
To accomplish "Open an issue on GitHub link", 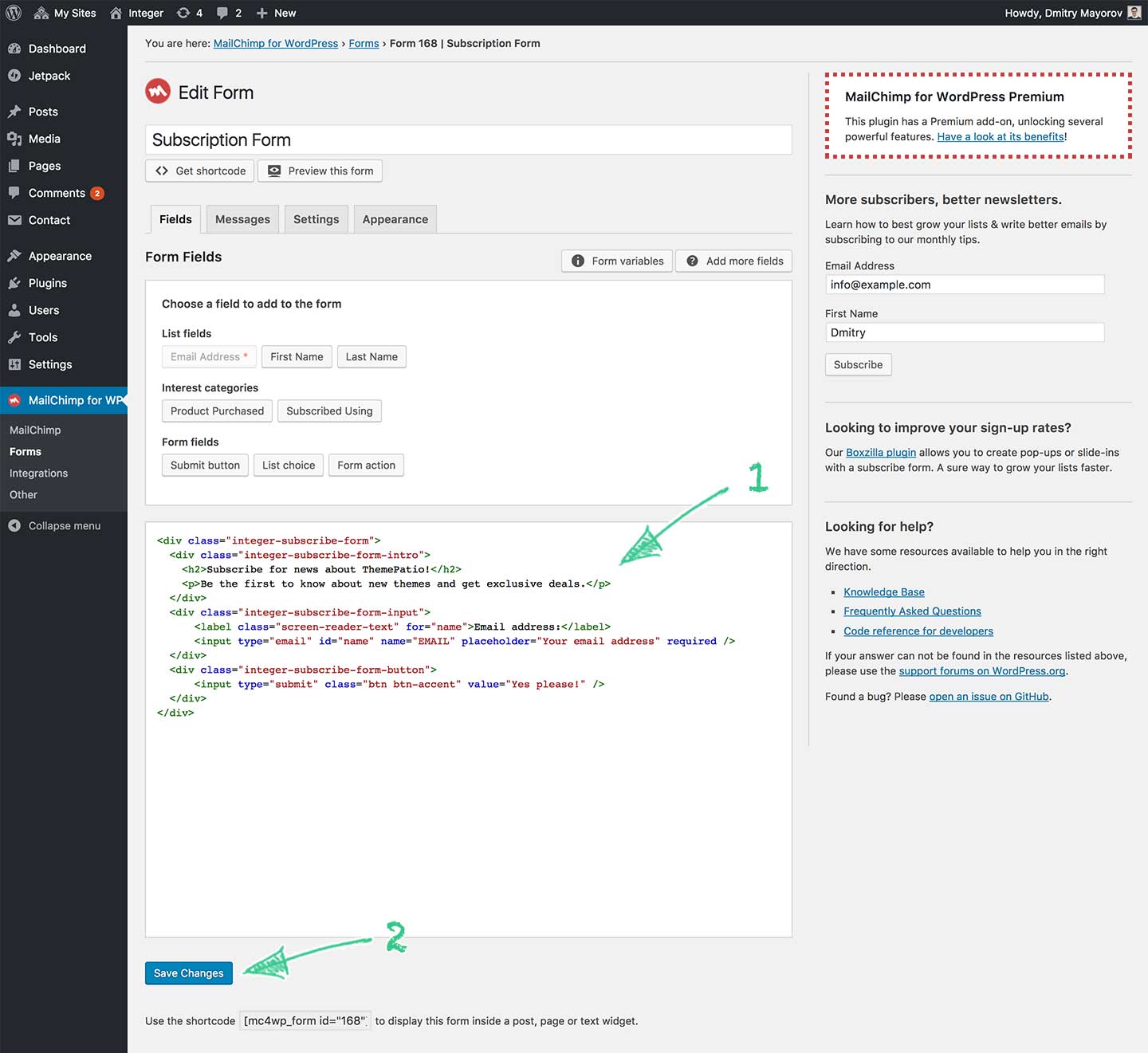I will [x=989, y=696].
